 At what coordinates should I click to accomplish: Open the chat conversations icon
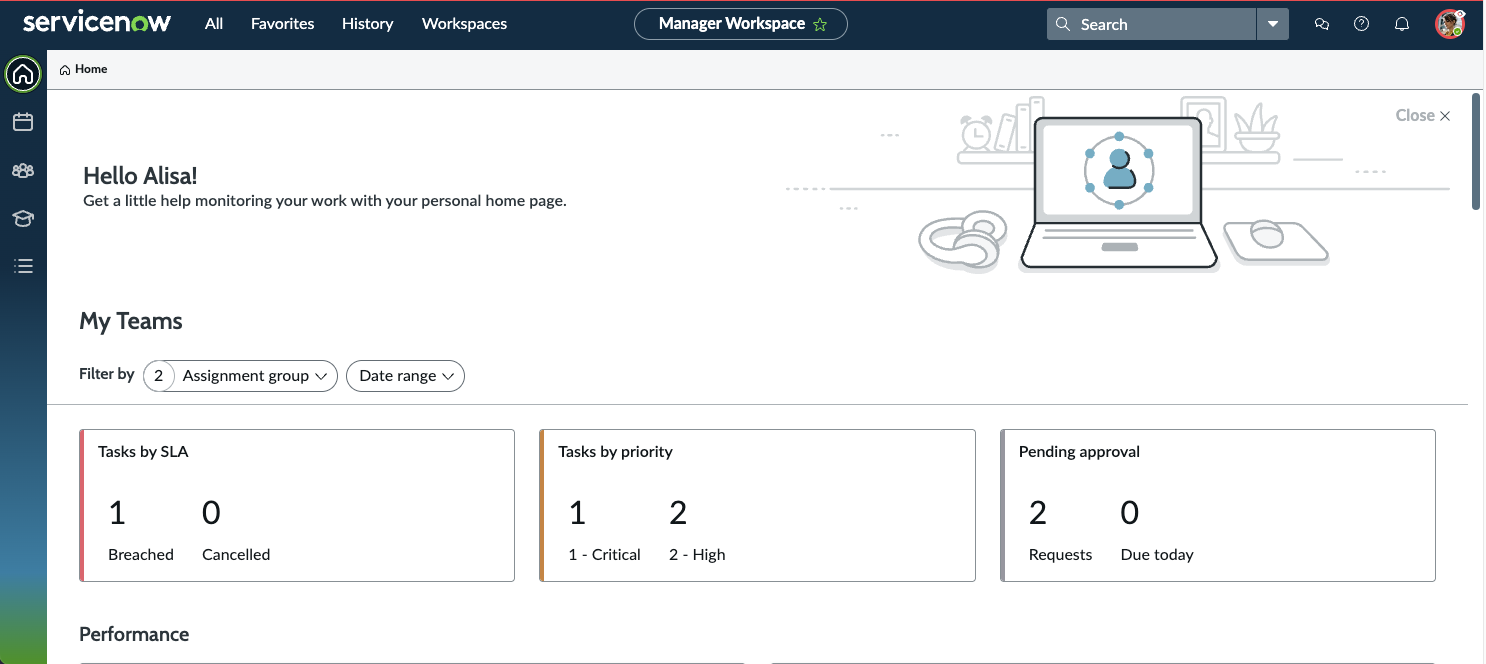point(1322,25)
